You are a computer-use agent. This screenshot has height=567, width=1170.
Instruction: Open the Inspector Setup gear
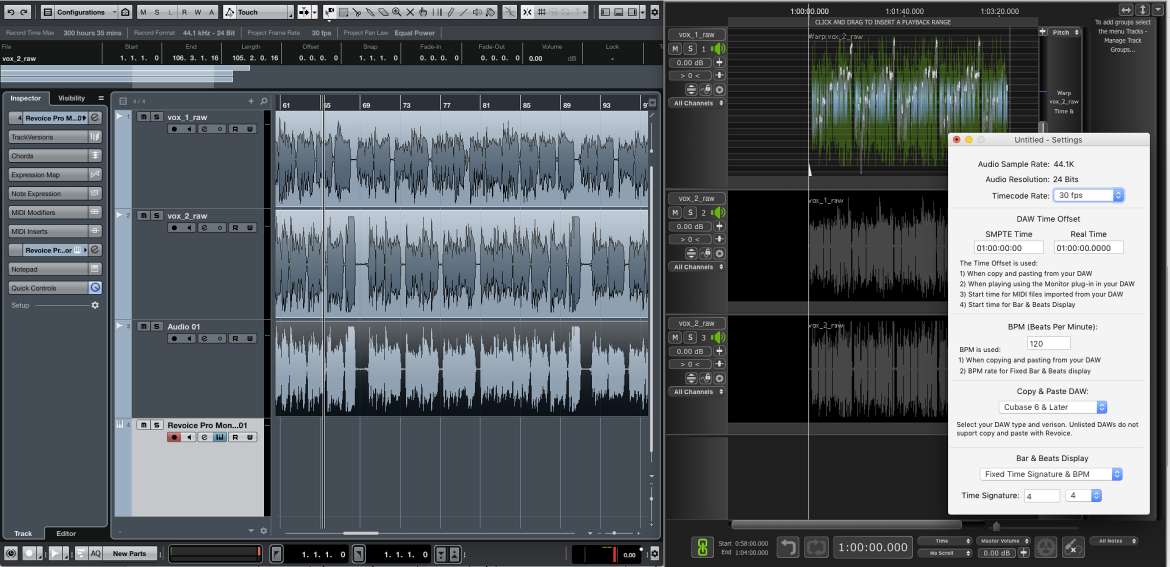[x=95, y=305]
